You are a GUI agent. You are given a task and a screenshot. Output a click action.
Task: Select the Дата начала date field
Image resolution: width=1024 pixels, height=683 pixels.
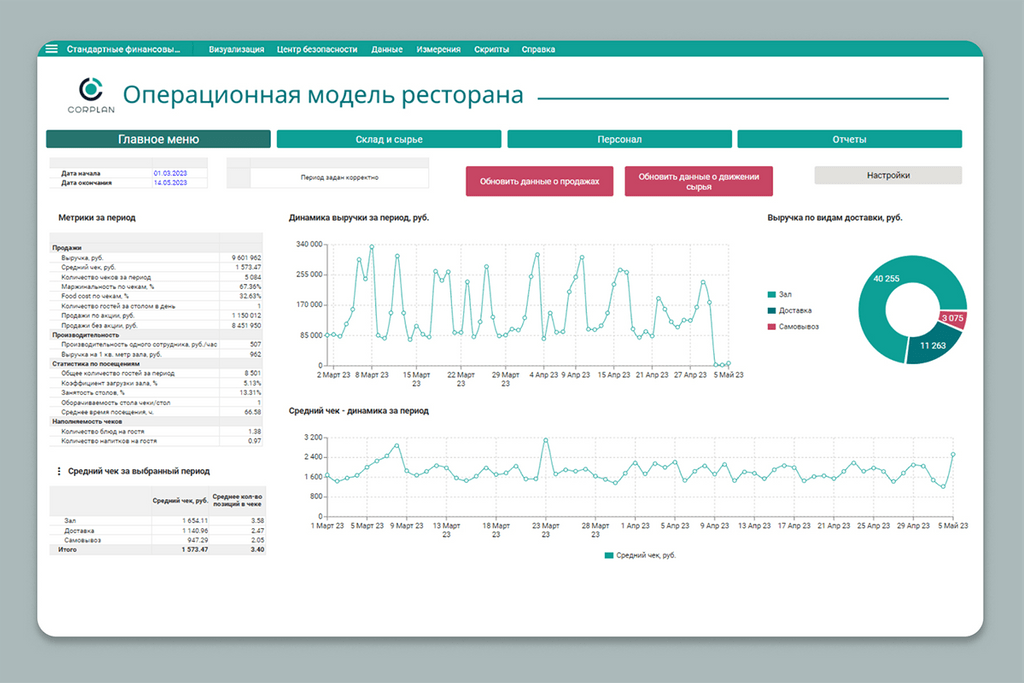pyautogui.click(x=178, y=173)
